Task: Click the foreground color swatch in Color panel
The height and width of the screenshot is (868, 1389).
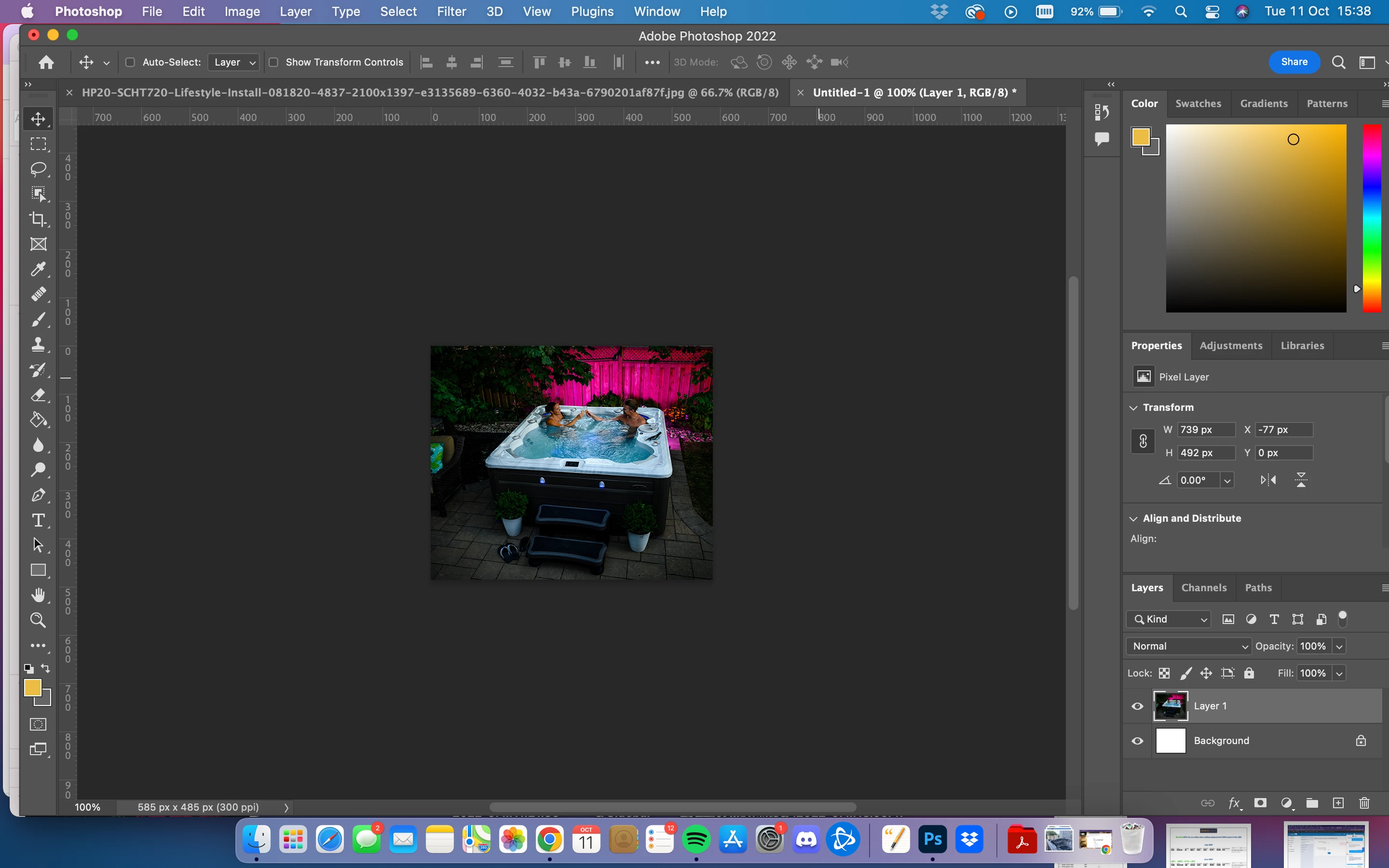Action: 1141,137
